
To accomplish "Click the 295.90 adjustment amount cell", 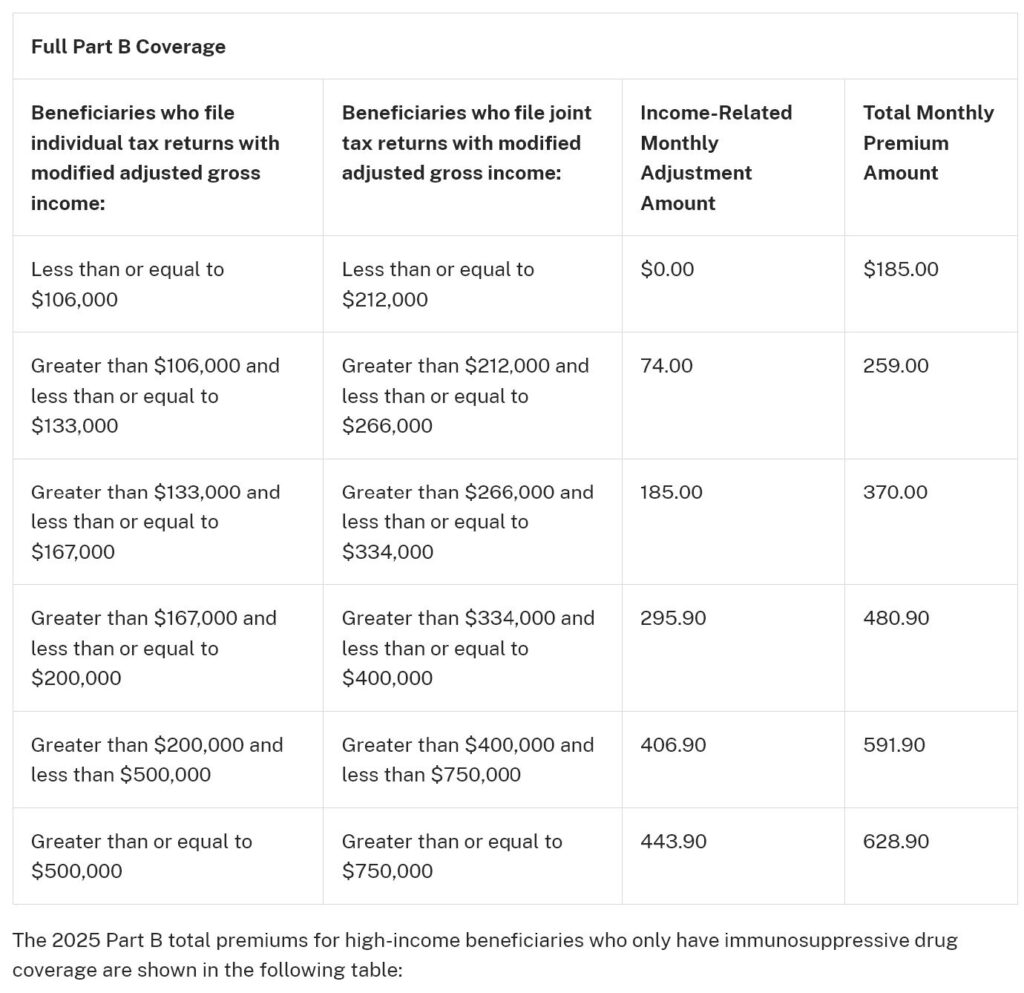I will 673,618.
